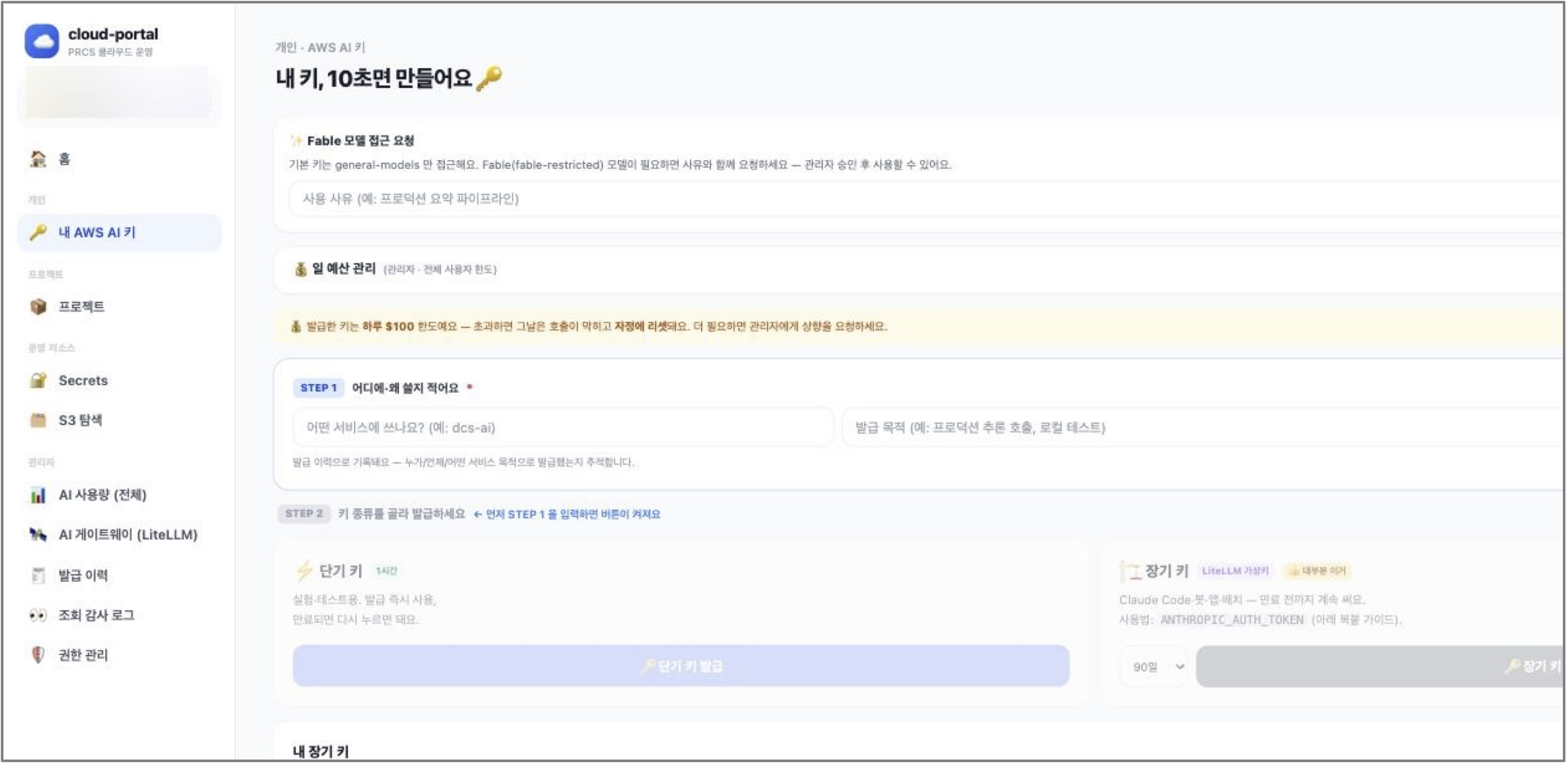Open the 90일 expiry dropdown
1568x763 pixels.
(x=1155, y=667)
